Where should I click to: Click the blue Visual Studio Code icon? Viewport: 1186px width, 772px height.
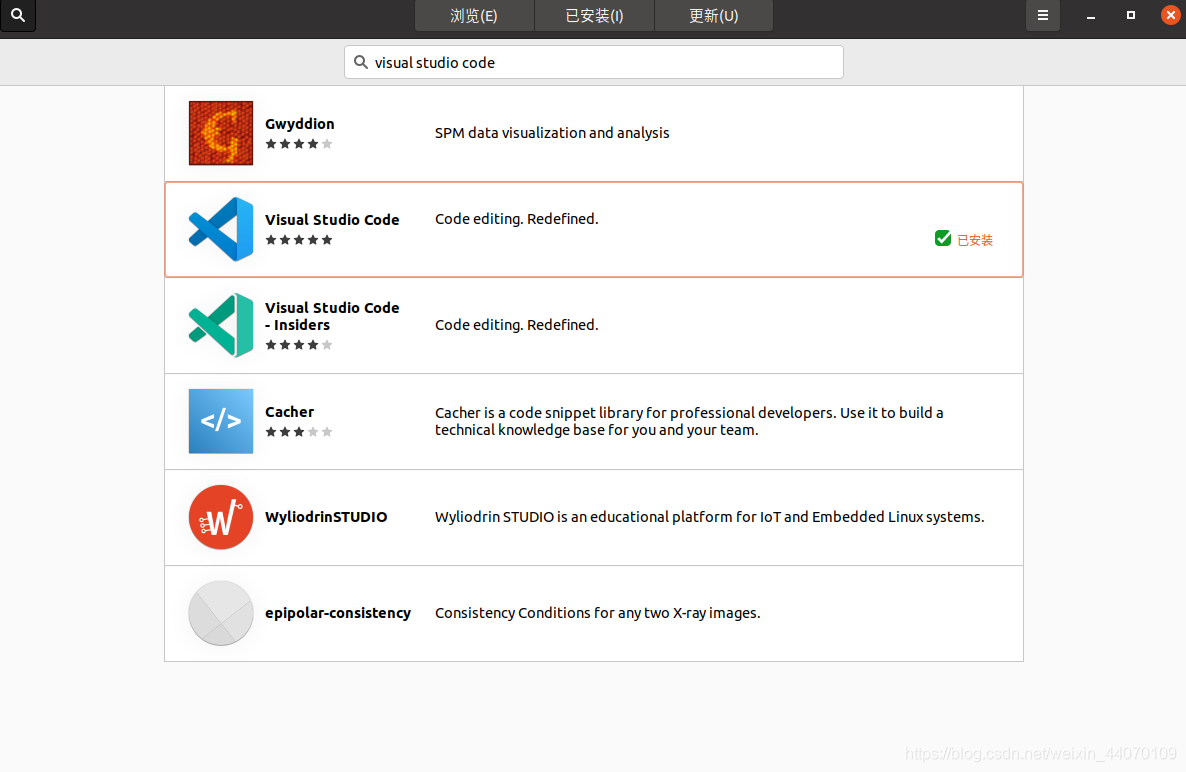221,229
